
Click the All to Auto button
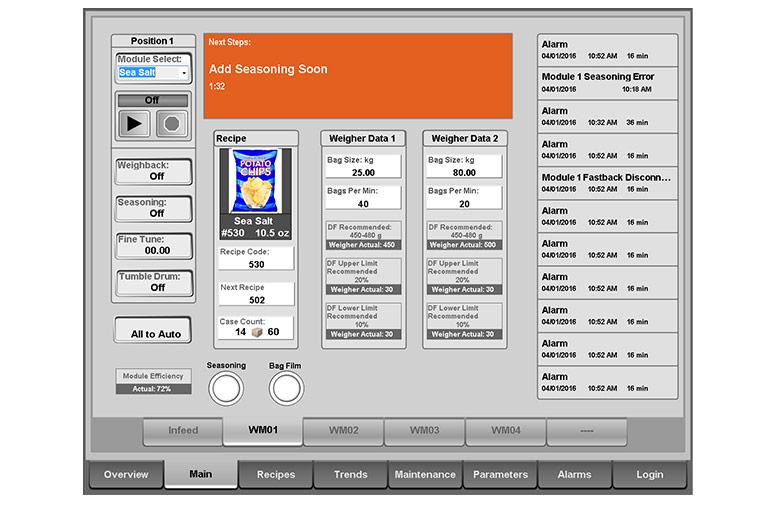coord(155,334)
